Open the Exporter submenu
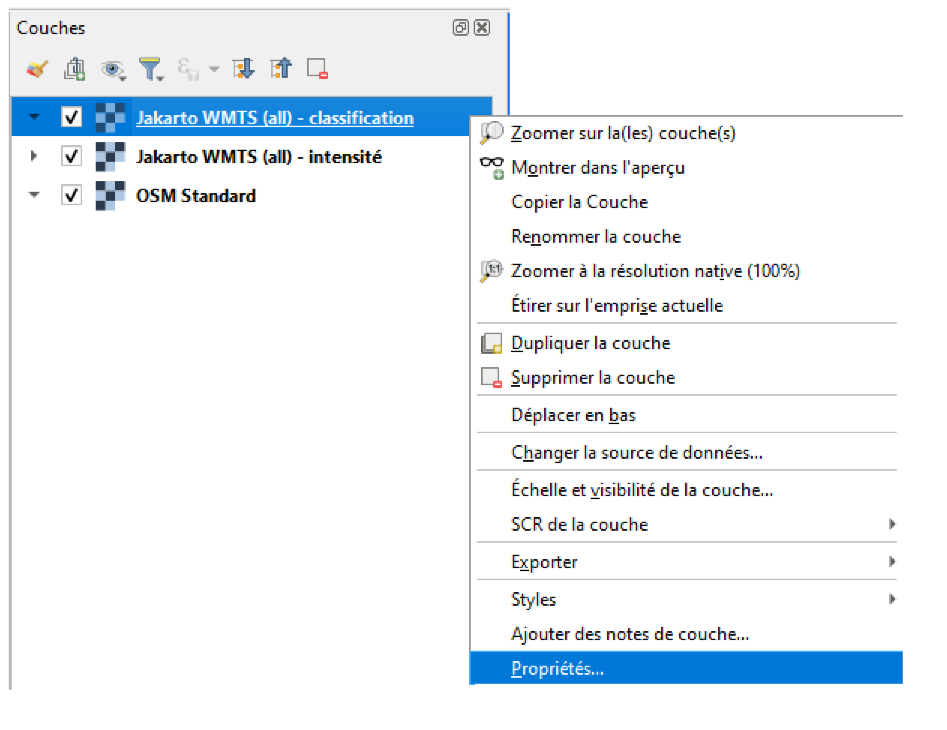The image size is (947, 730). pyautogui.click(x=544, y=562)
